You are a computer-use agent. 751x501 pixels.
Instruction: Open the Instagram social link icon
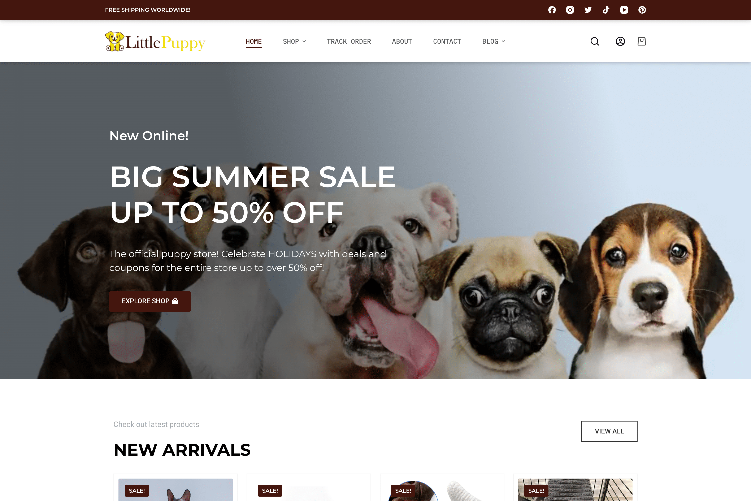570,10
